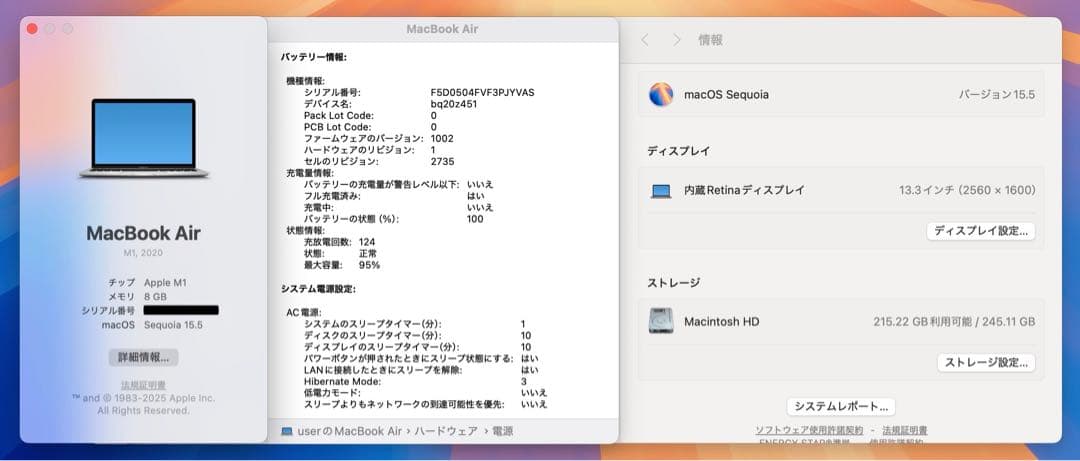Click the システムのスリープタイマー(分) row

pyautogui.click(x=415, y=324)
